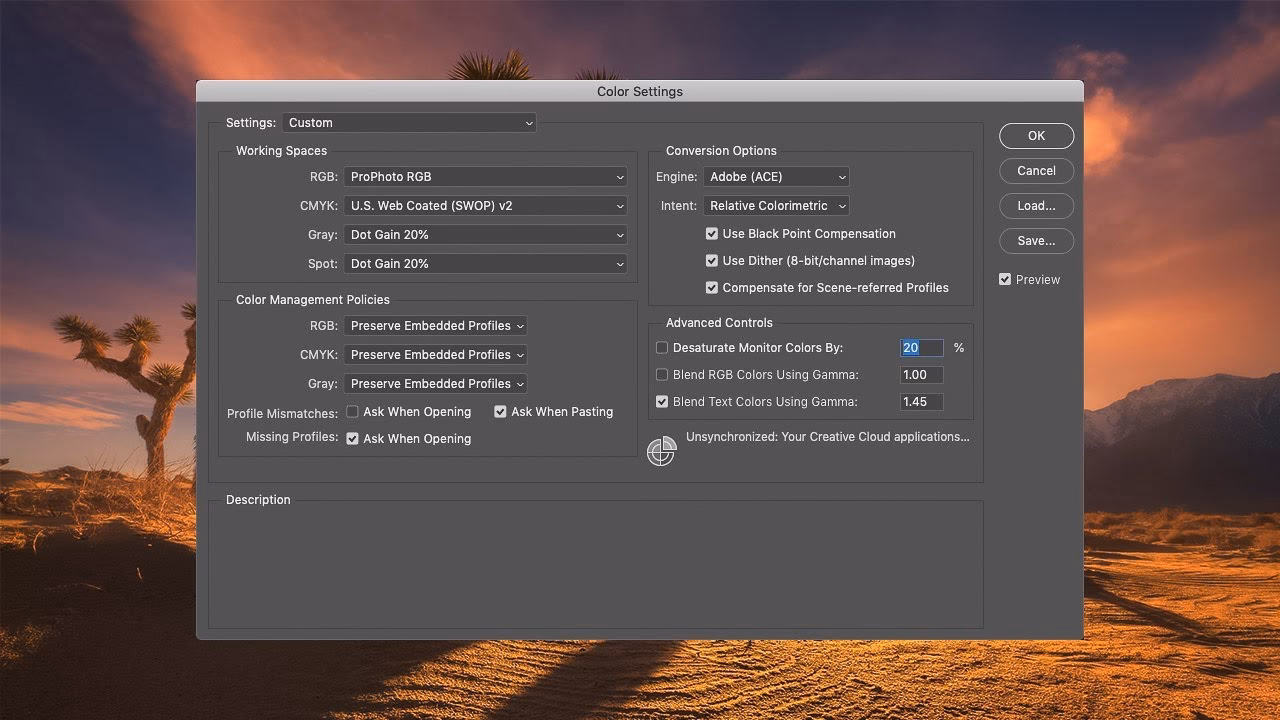
Task: Open the Spot dot gain dropdown
Action: [485, 263]
